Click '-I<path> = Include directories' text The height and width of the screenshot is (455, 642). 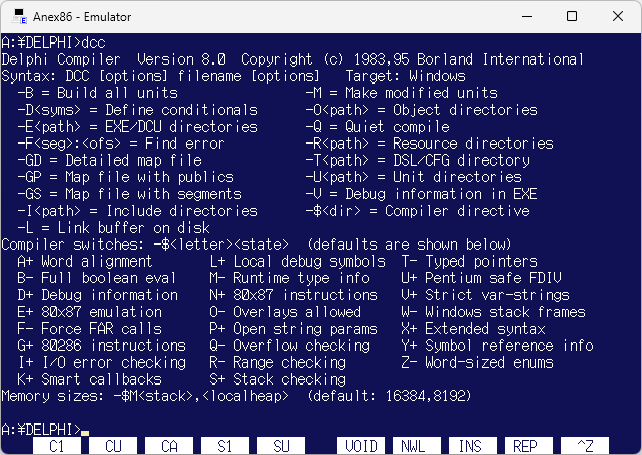click(138, 211)
